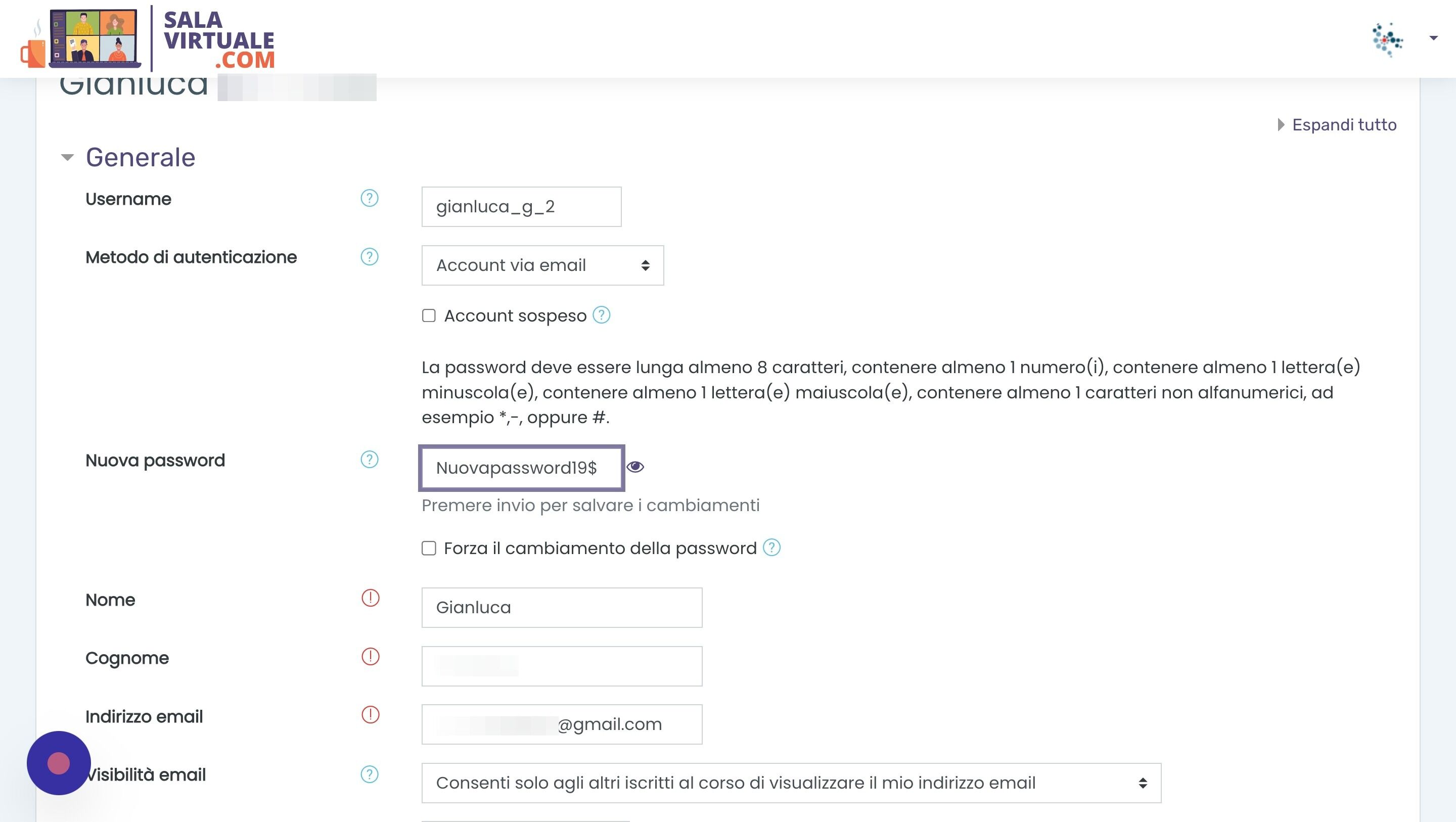Open the user menu arrow at top right
This screenshot has height=822, width=1456.
pos(1433,38)
